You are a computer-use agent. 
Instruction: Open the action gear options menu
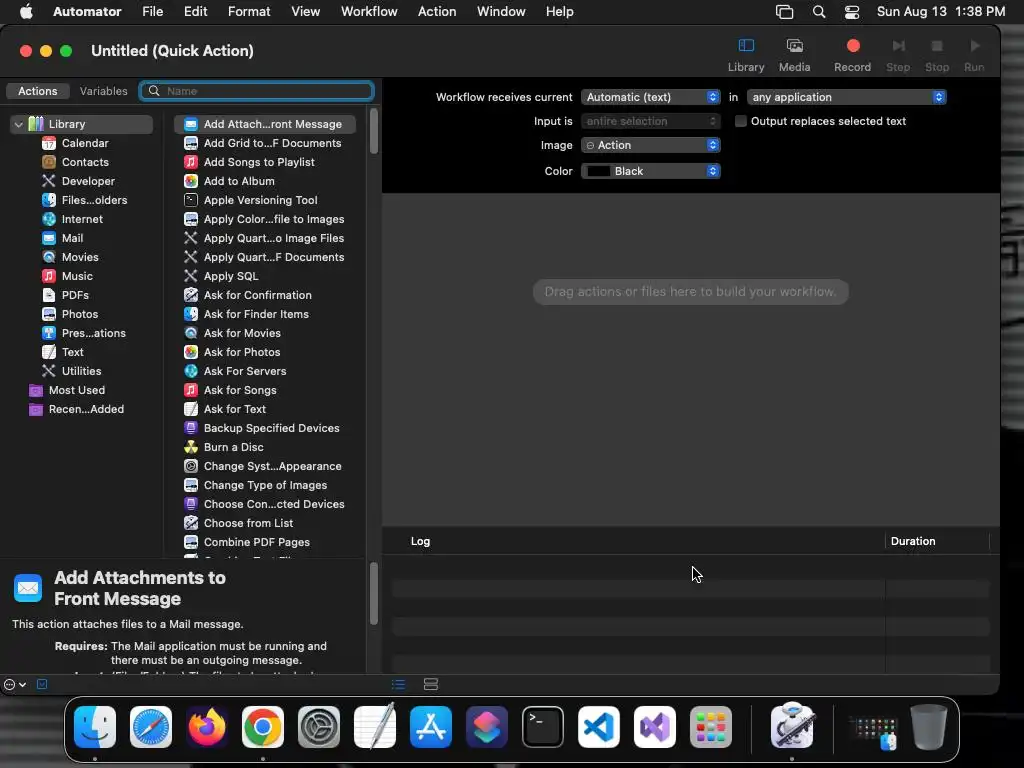[14, 684]
